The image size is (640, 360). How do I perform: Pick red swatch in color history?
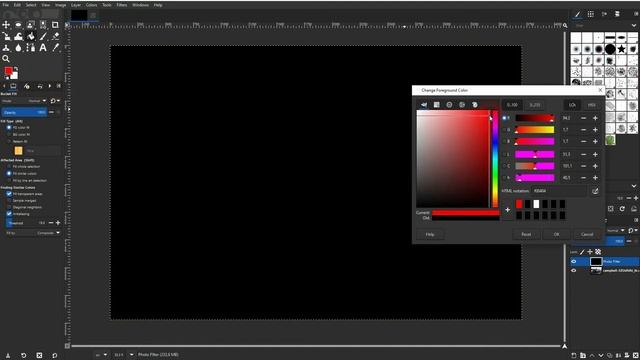coord(519,204)
